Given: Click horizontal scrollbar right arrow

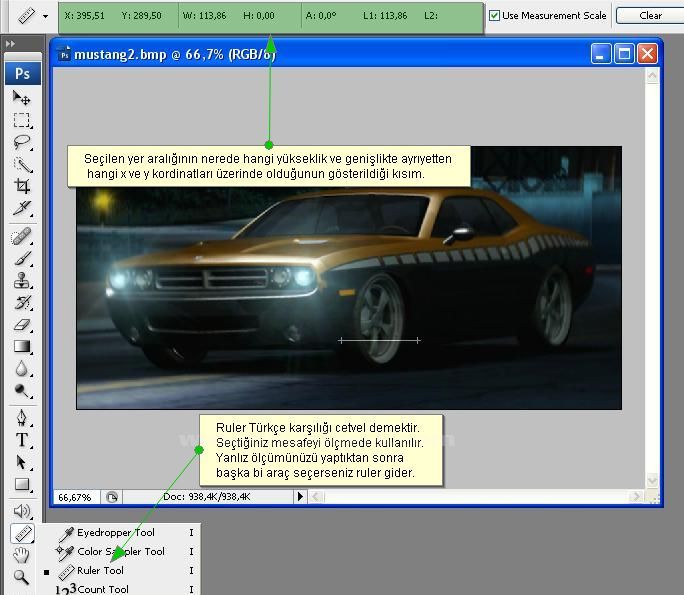Looking at the screenshot, I should tap(635, 496).
